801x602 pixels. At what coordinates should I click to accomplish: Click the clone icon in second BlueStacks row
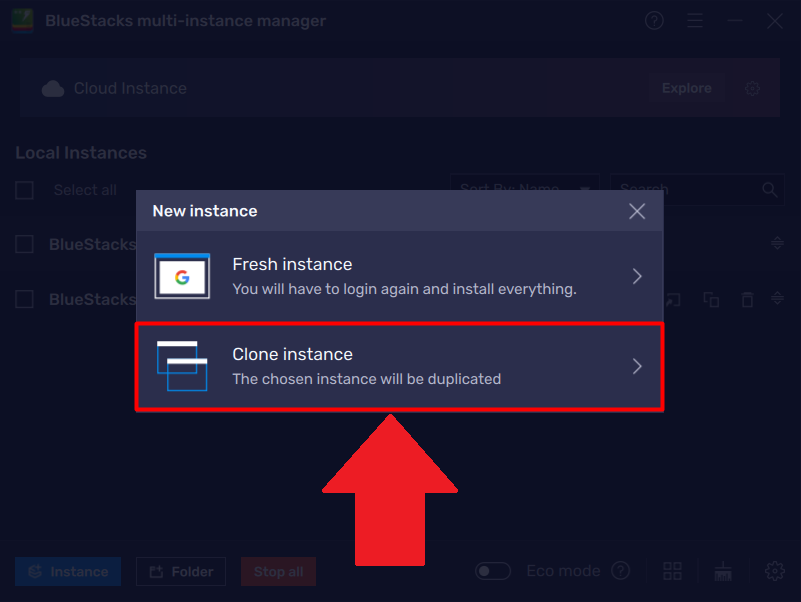click(x=711, y=299)
